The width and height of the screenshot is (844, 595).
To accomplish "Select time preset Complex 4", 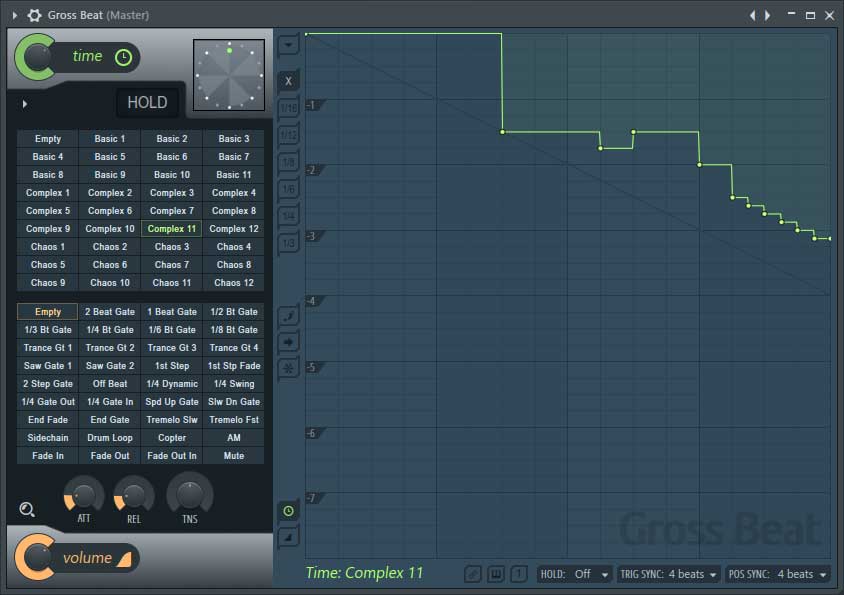I will (x=234, y=193).
